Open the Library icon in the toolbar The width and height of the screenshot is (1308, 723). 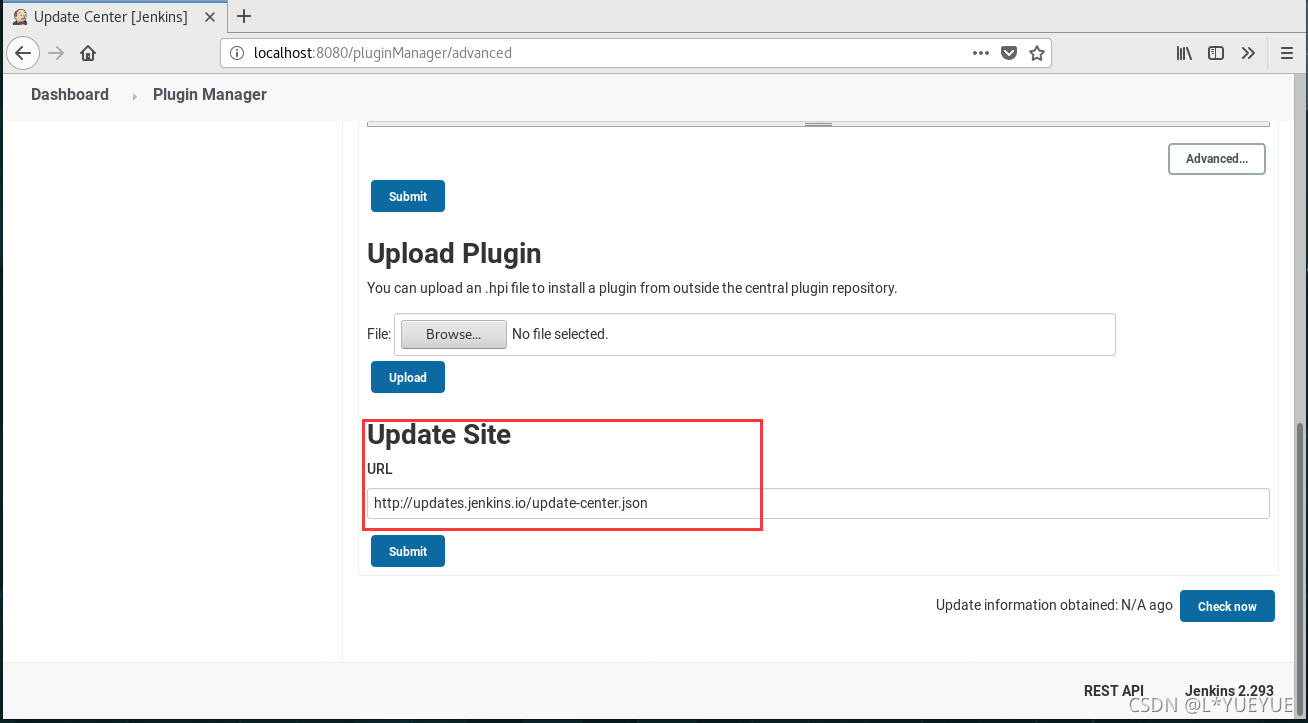(1184, 53)
